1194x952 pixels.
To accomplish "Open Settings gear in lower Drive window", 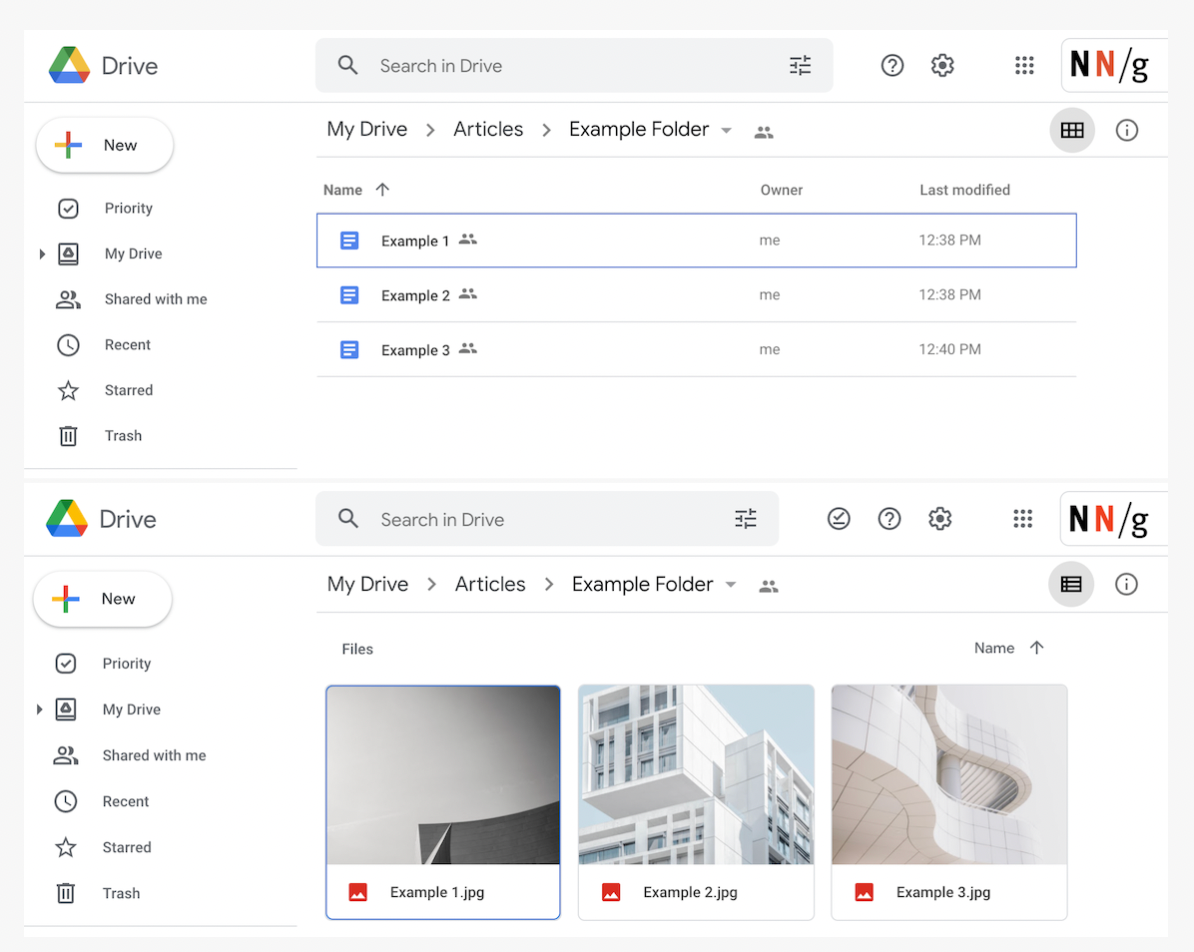I will coord(940,519).
